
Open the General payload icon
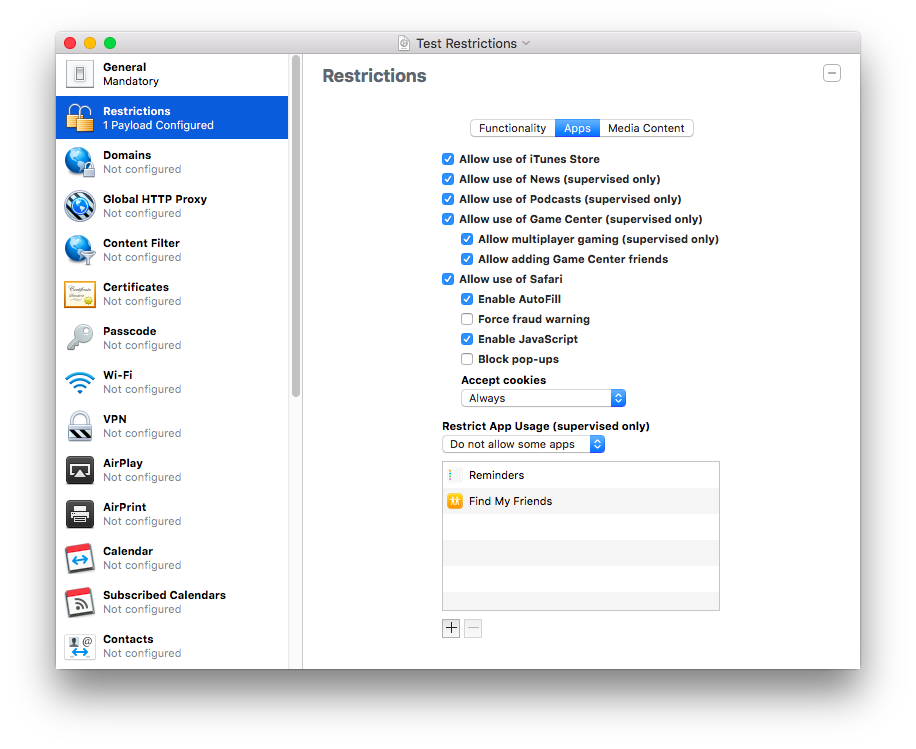click(79, 74)
